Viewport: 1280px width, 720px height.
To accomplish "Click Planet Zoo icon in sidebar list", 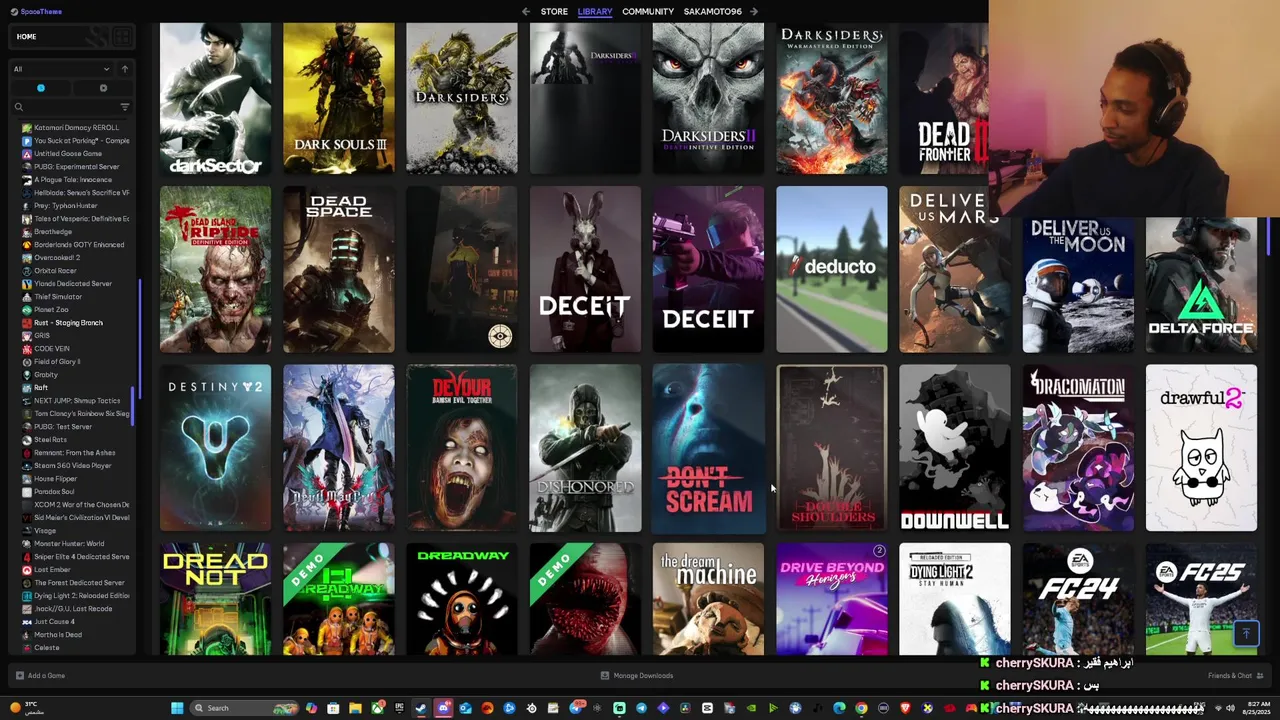I will coord(27,310).
